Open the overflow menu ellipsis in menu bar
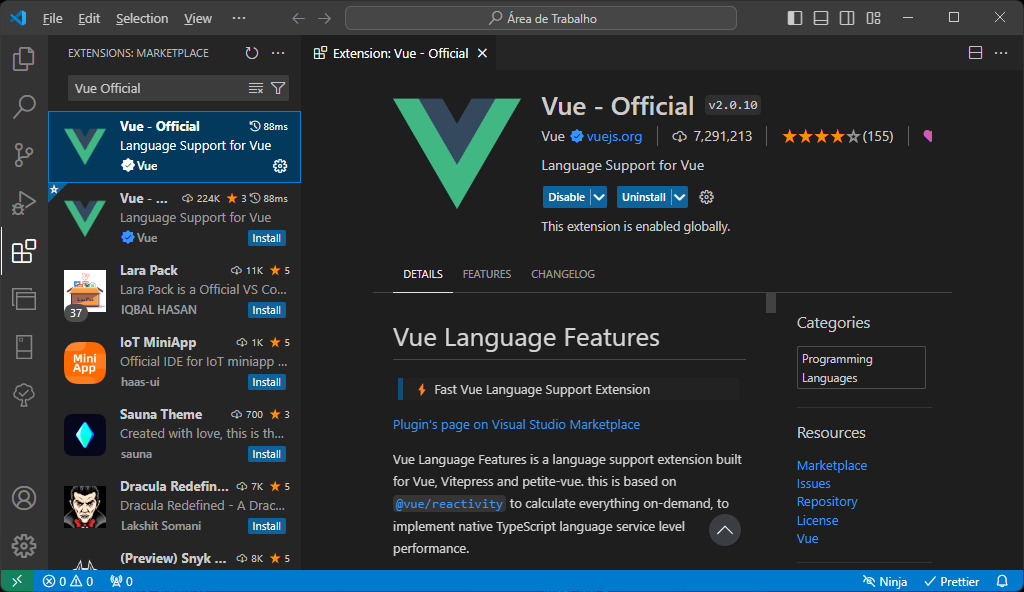1024x592 pixels. coord(239,18)
